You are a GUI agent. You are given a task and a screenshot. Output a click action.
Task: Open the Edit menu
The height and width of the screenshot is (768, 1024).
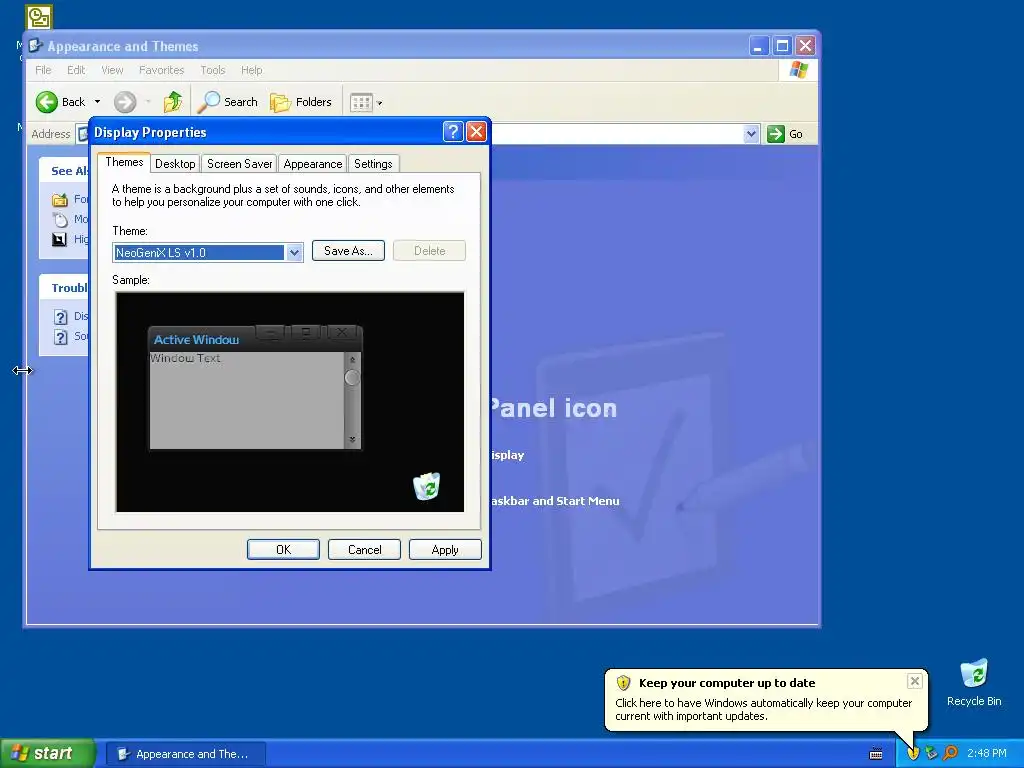click(x=76, y=70)
